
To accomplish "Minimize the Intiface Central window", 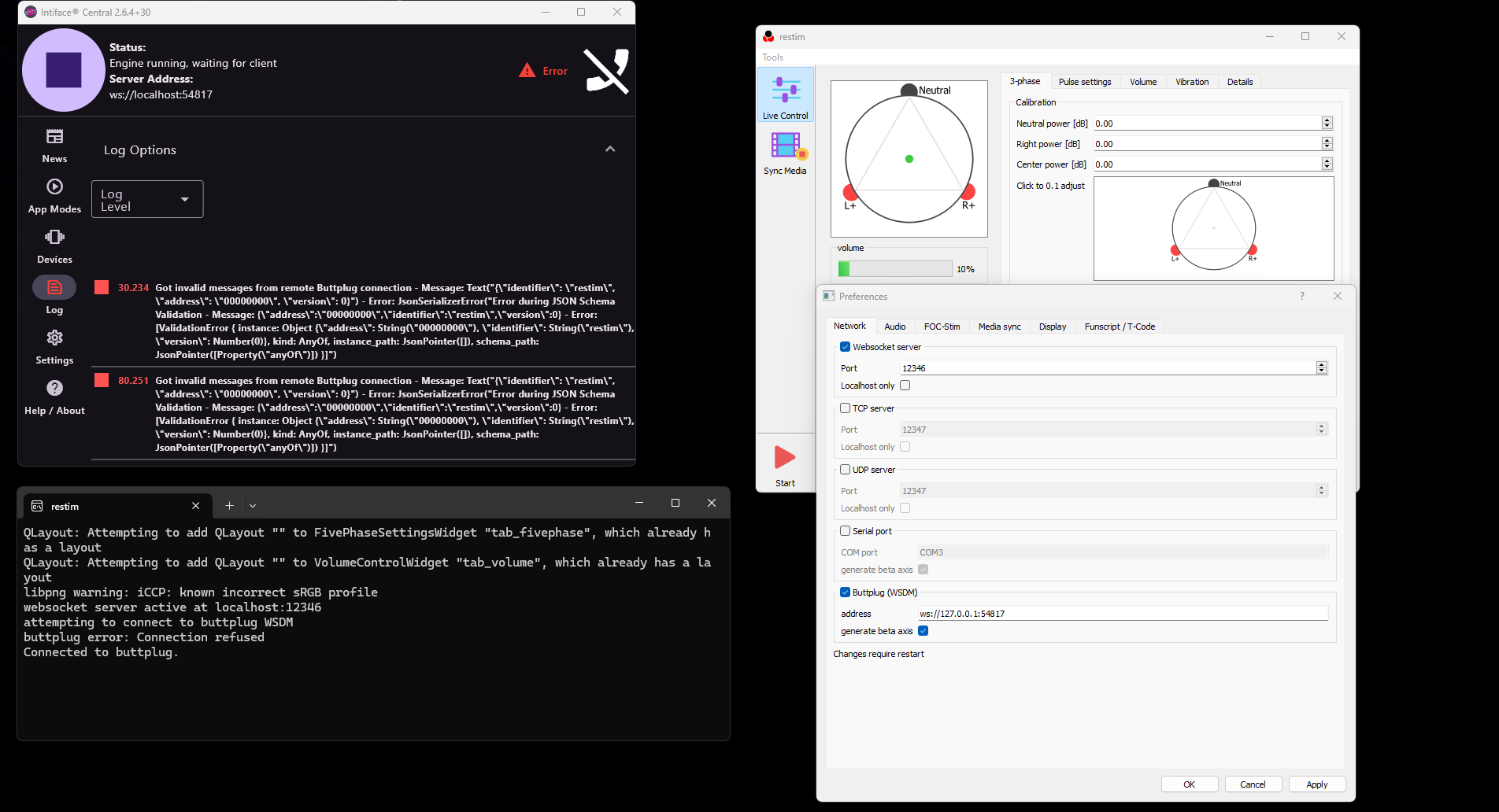I will (546, 12).
